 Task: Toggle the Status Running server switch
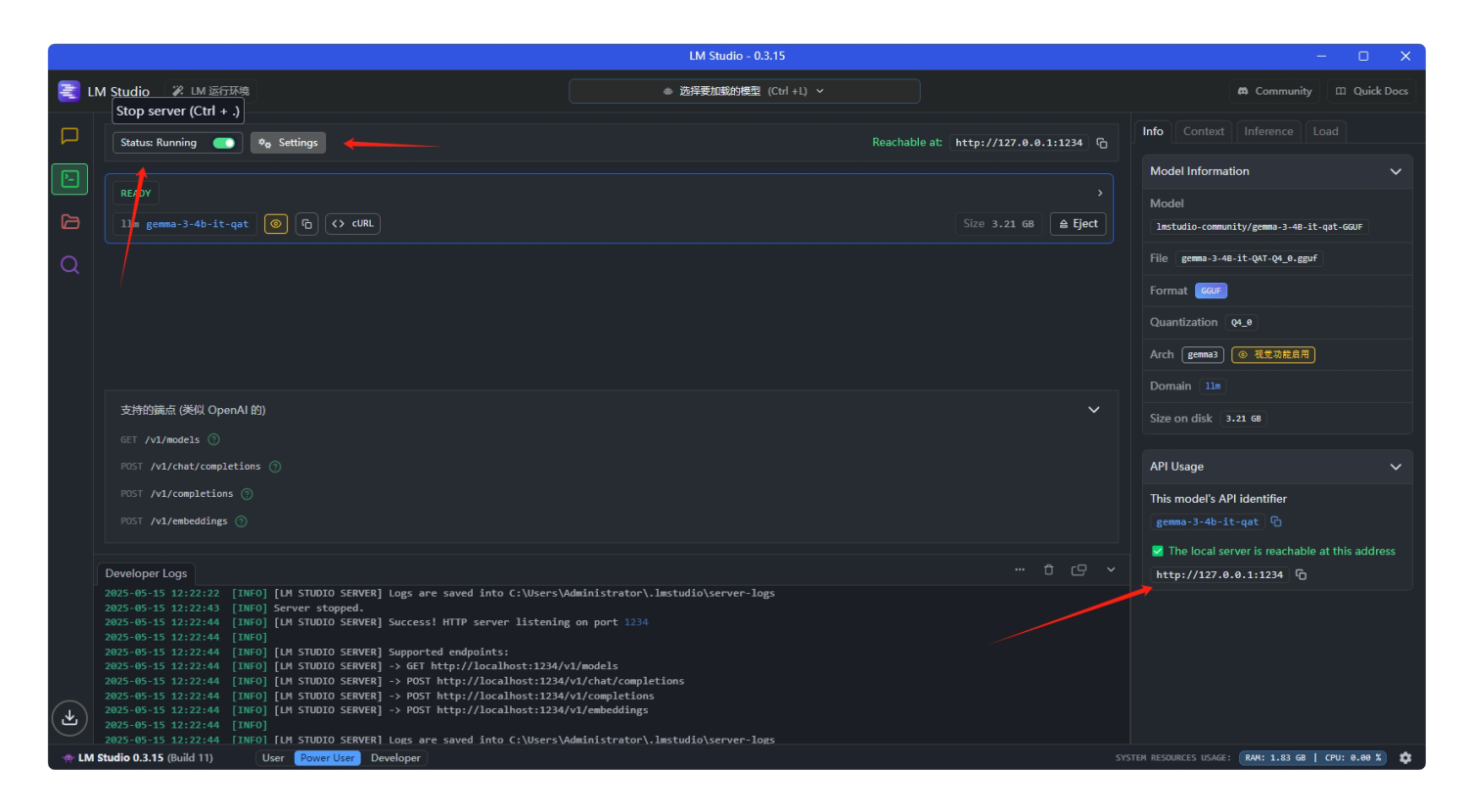(224, 143)
